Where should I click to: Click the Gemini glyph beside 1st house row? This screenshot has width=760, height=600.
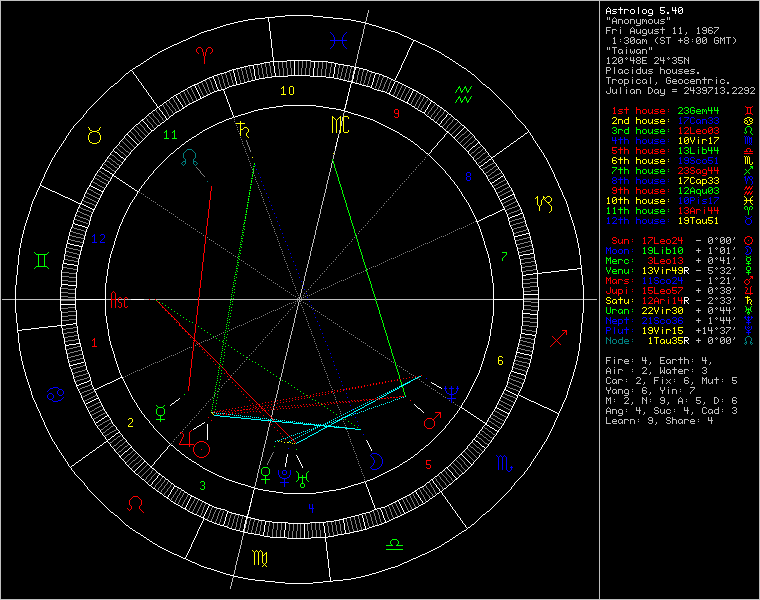[x=748, y=111]
